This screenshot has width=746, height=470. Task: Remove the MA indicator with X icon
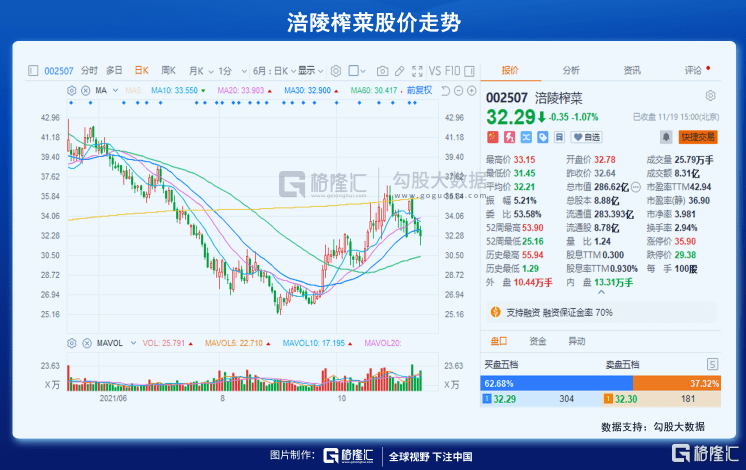coord(86,90)
